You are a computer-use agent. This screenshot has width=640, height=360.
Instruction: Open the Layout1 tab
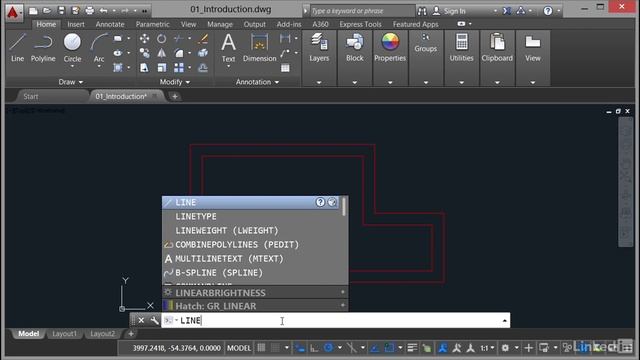click(64, 334)
